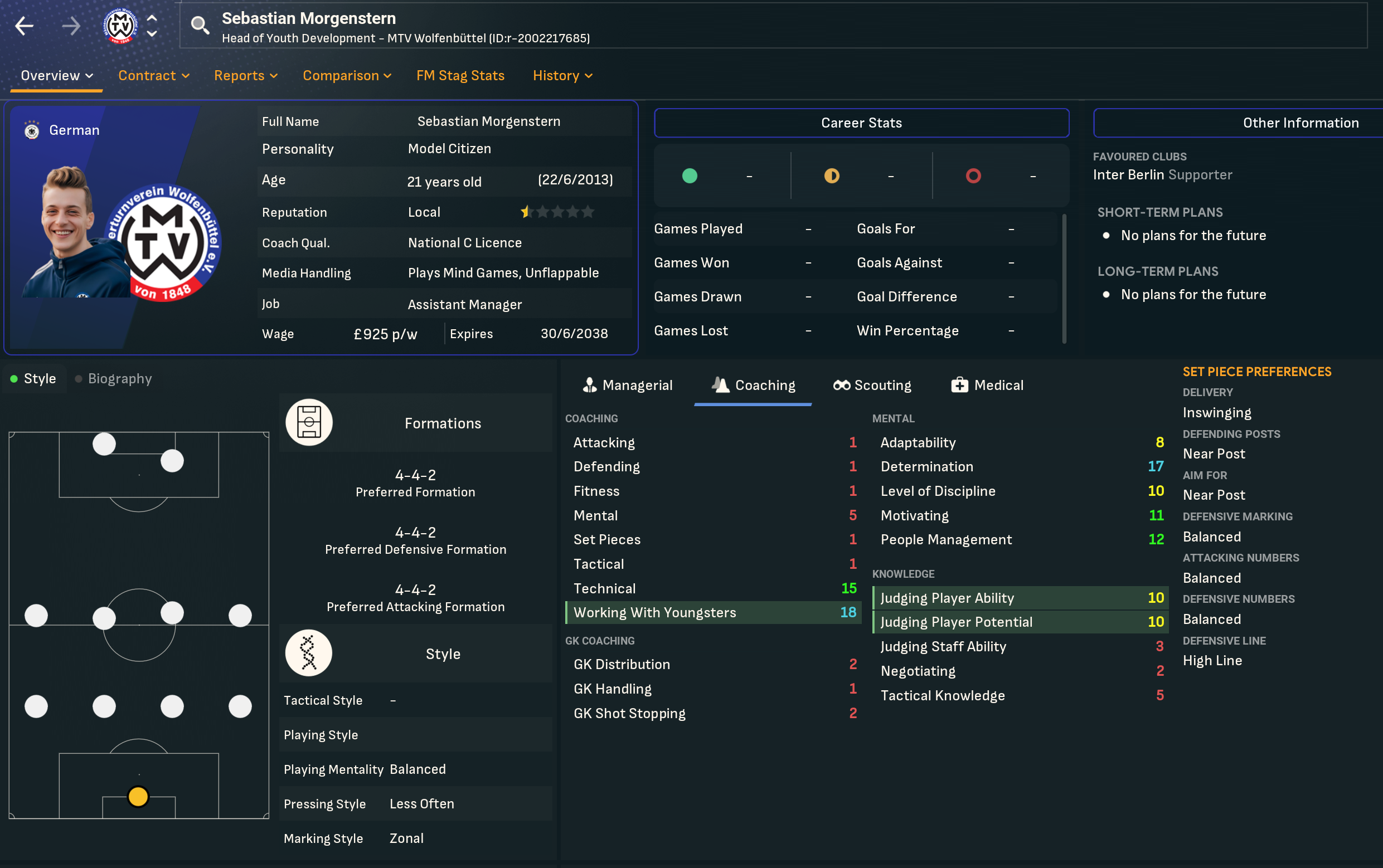
Task: Select the Style view radio option
Action: [x=33, y=379]
